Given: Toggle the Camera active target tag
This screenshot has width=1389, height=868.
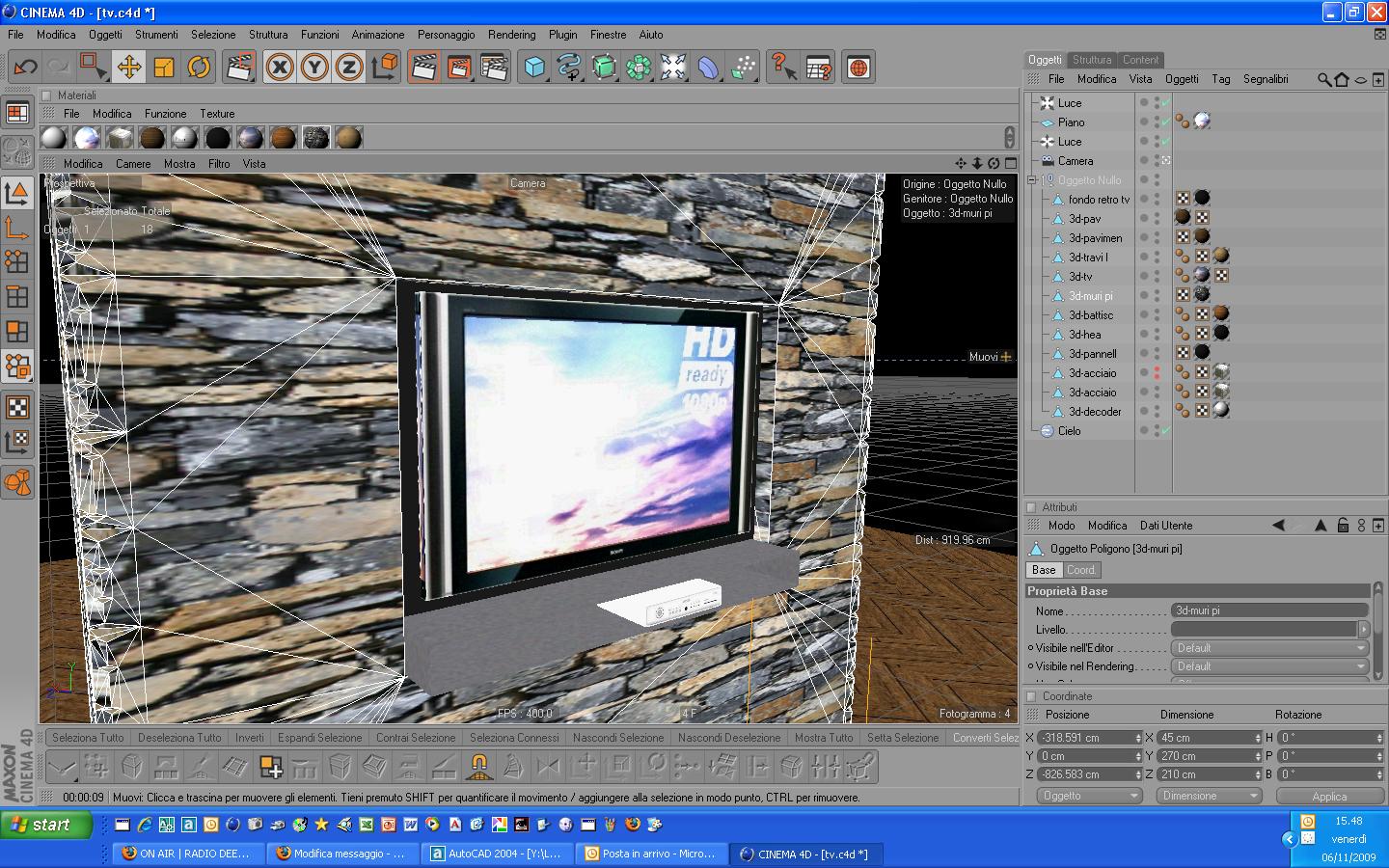Looking at the screenshot, I should pos(1165,161).
